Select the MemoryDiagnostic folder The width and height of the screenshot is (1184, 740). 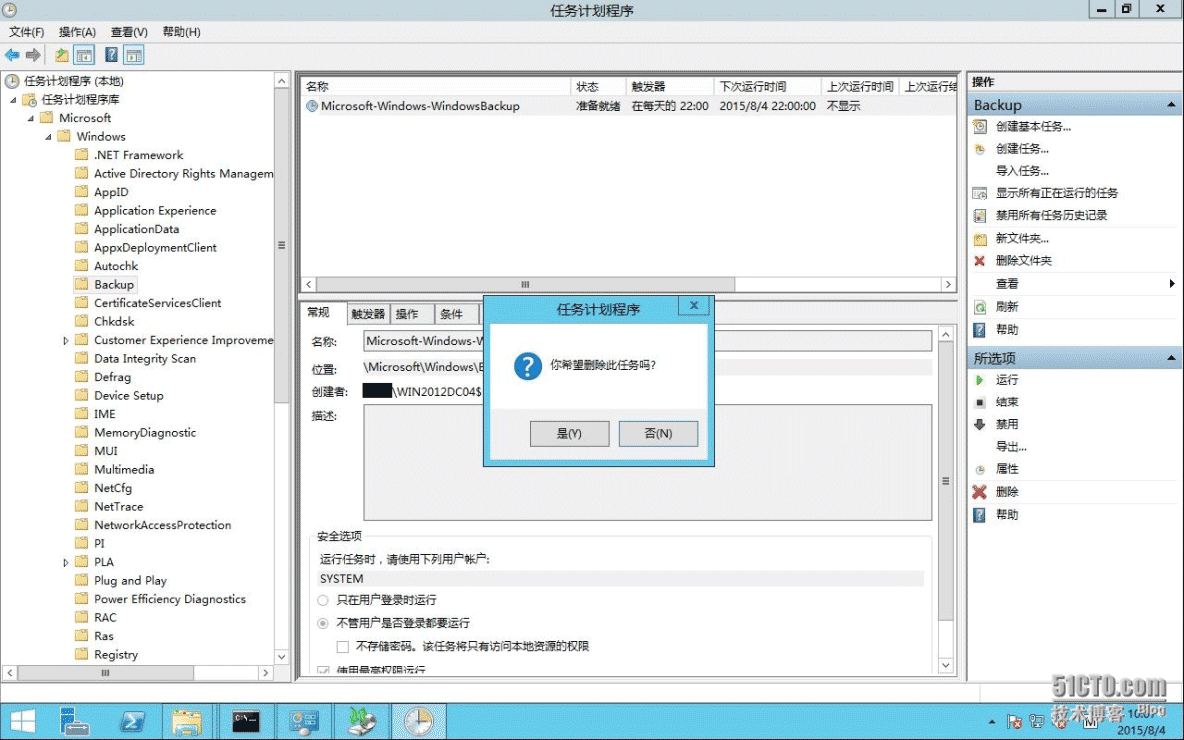pyautogui.click(x=145, y=433)
